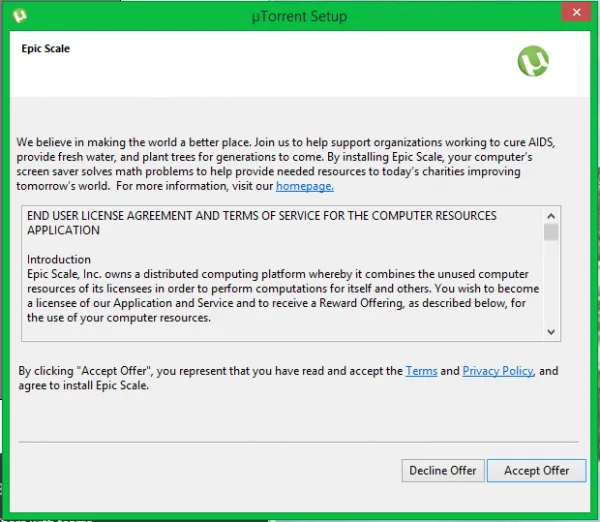Click the µTorrent title bar icon
The height and width of the screenshot is (522, 600).
tap(19, 16)
